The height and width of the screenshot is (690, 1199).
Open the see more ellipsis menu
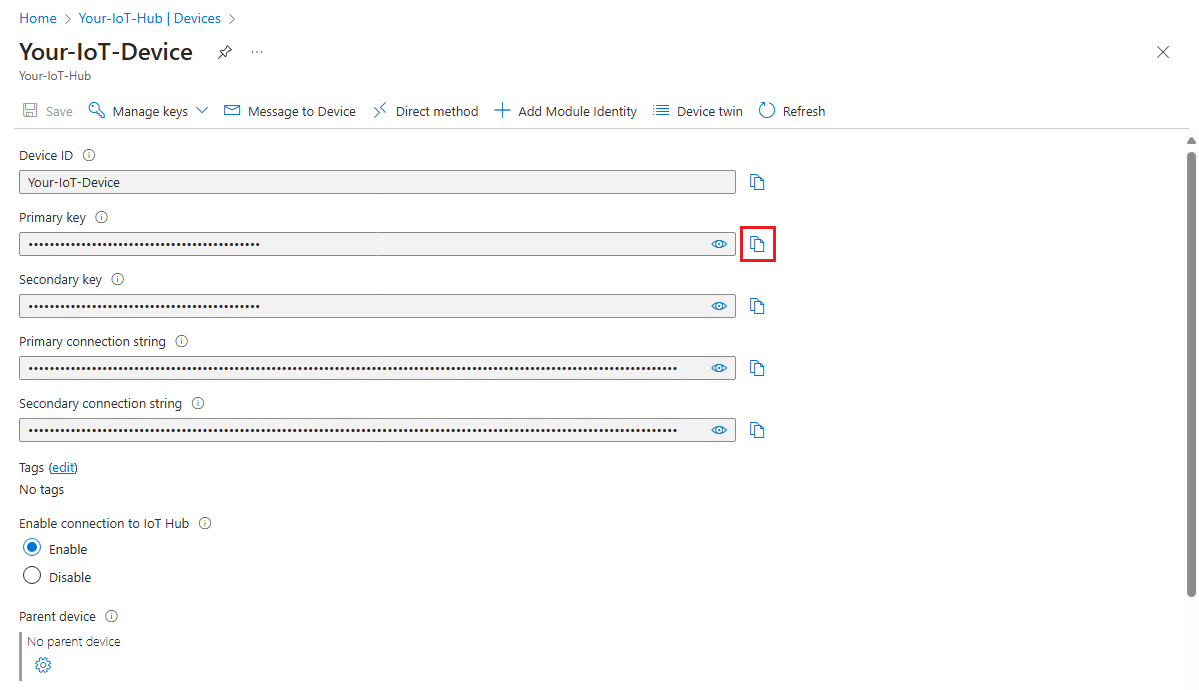tap(257, 52)
